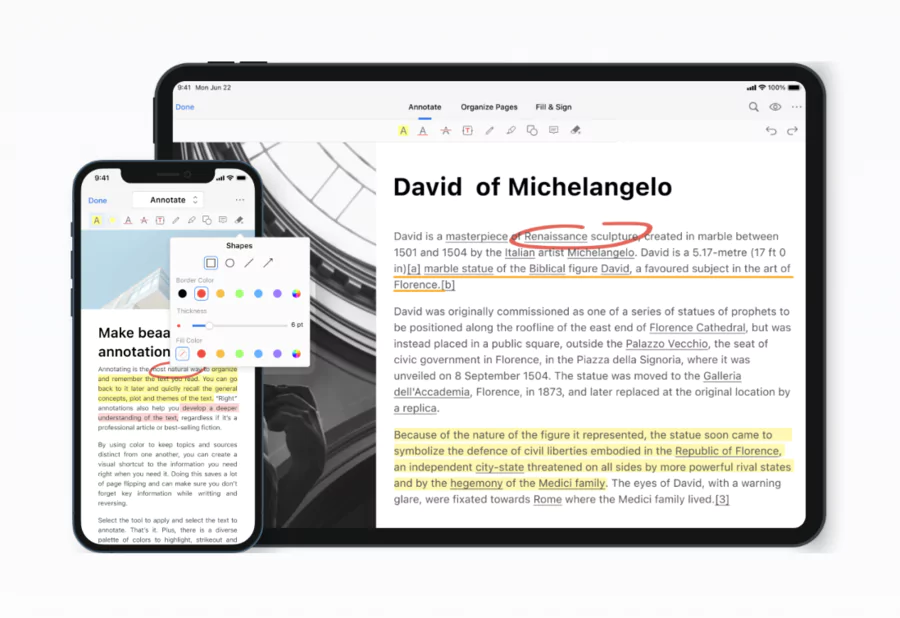Open the more options ellipsis menu

(x=797, y=107)
